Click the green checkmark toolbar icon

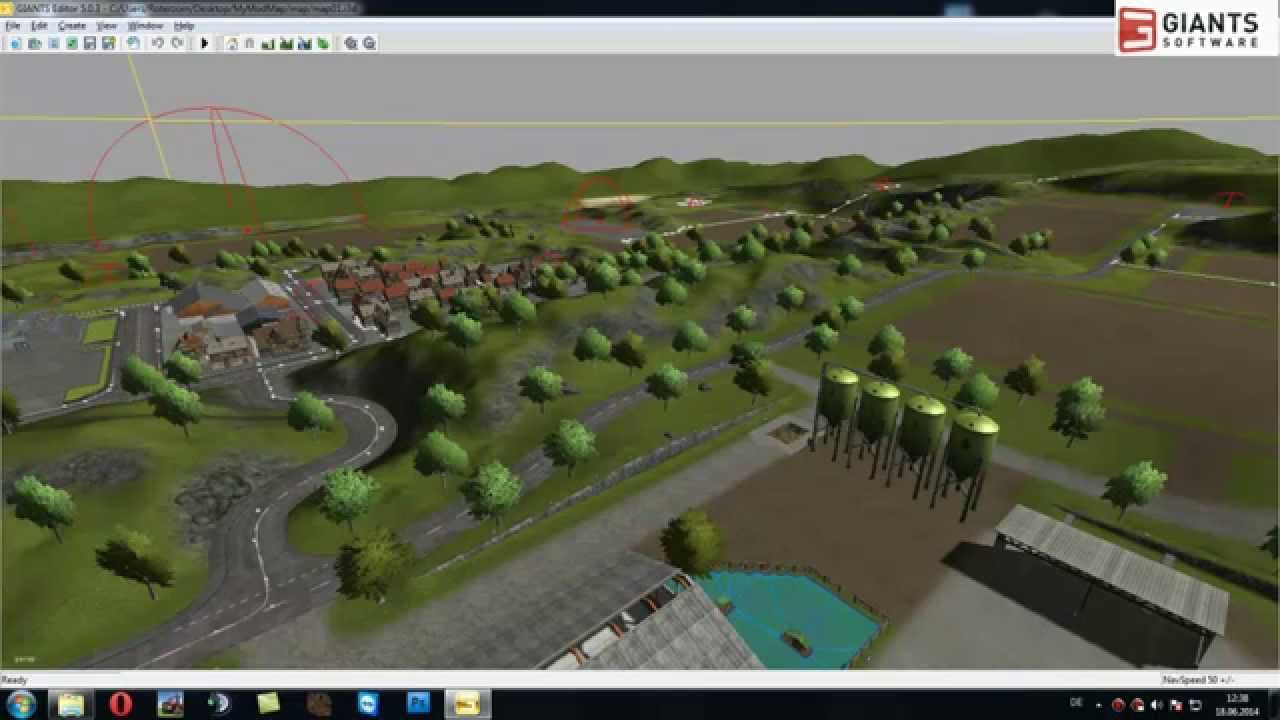pos(72,43)
